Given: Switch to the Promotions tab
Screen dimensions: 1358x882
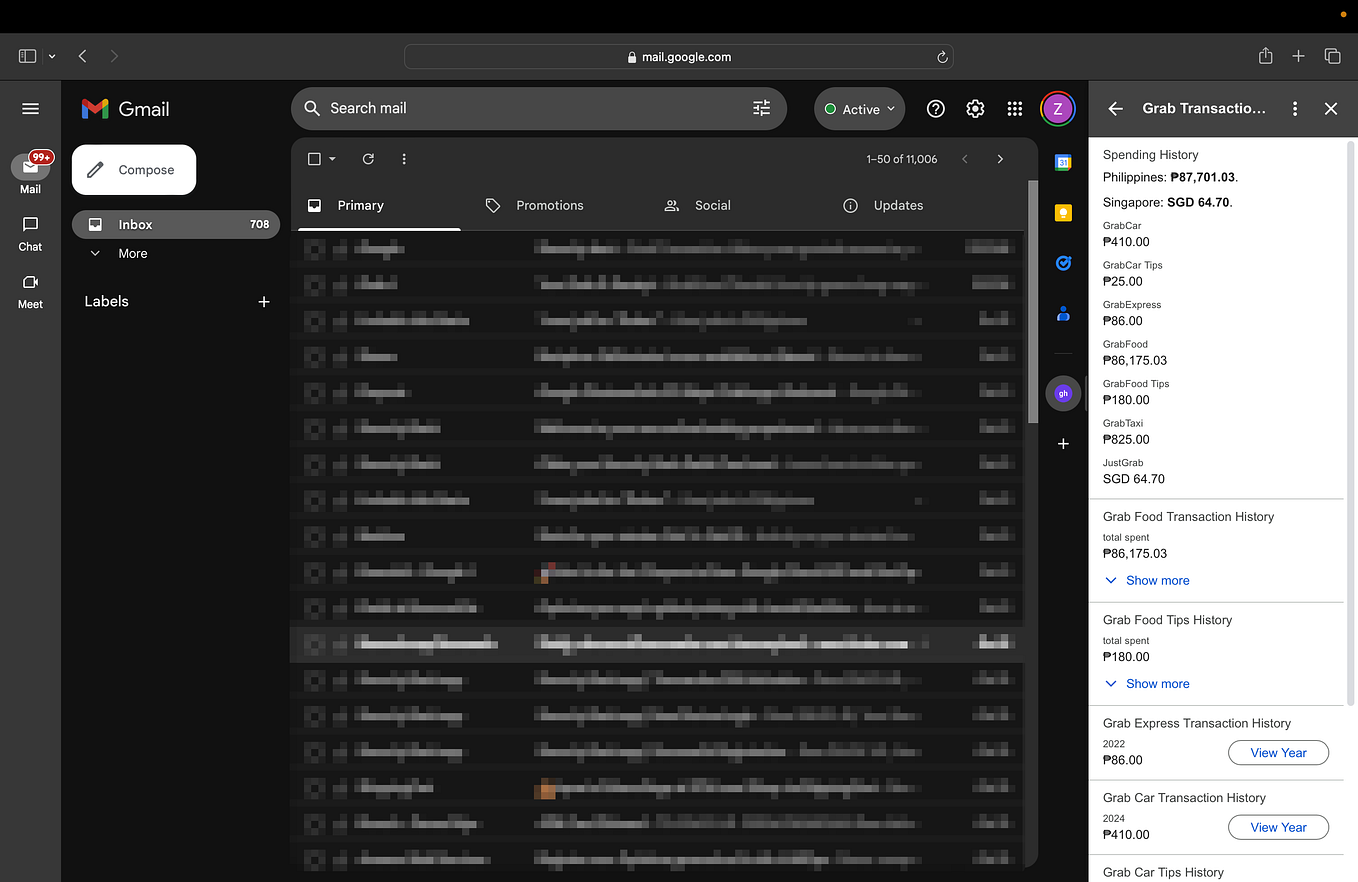Looking at the screenshot, I should pos(549,205).
